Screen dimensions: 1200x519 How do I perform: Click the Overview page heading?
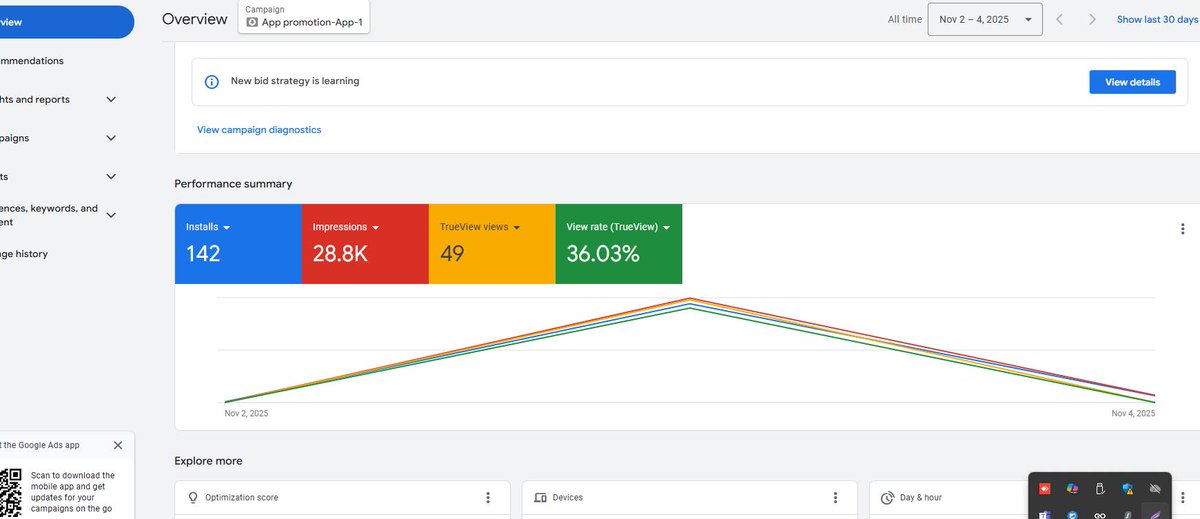[x=195, y=19]
